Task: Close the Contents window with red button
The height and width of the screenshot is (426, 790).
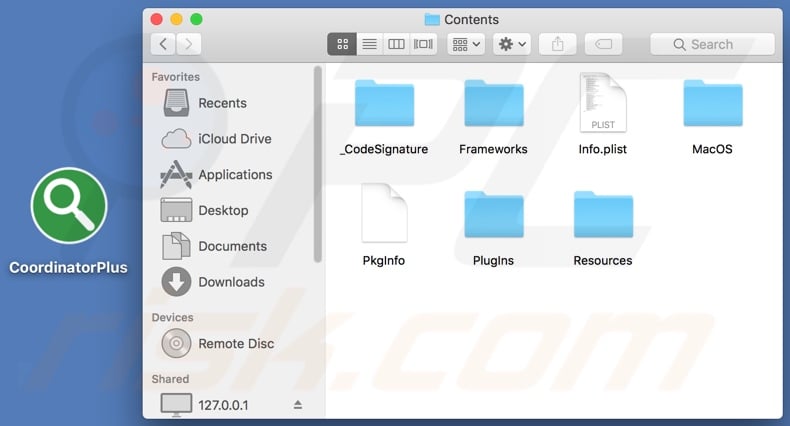Action: (157, 19)
